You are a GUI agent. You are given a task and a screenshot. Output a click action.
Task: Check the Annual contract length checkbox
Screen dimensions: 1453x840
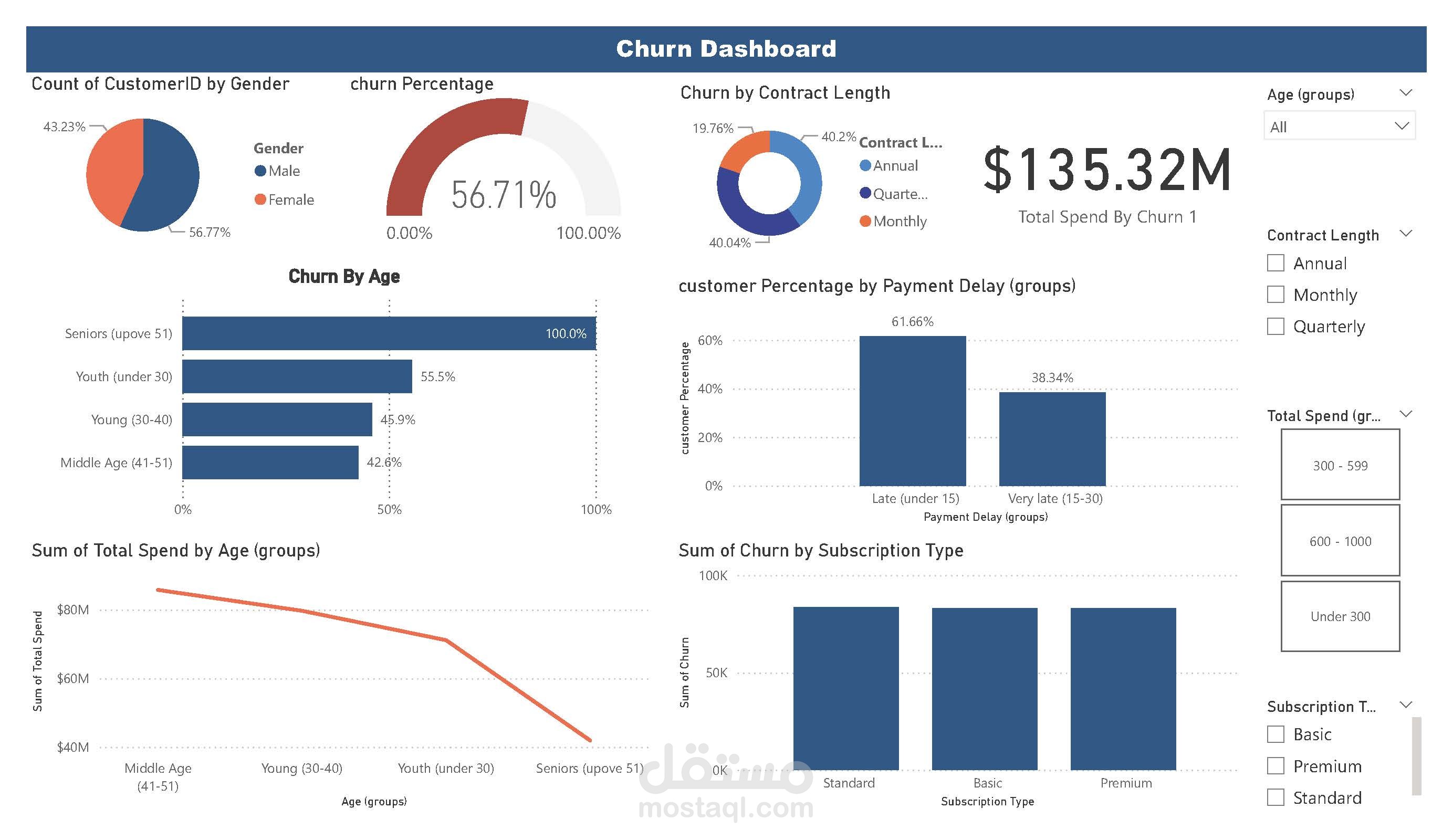click(x=1276, y=263)
